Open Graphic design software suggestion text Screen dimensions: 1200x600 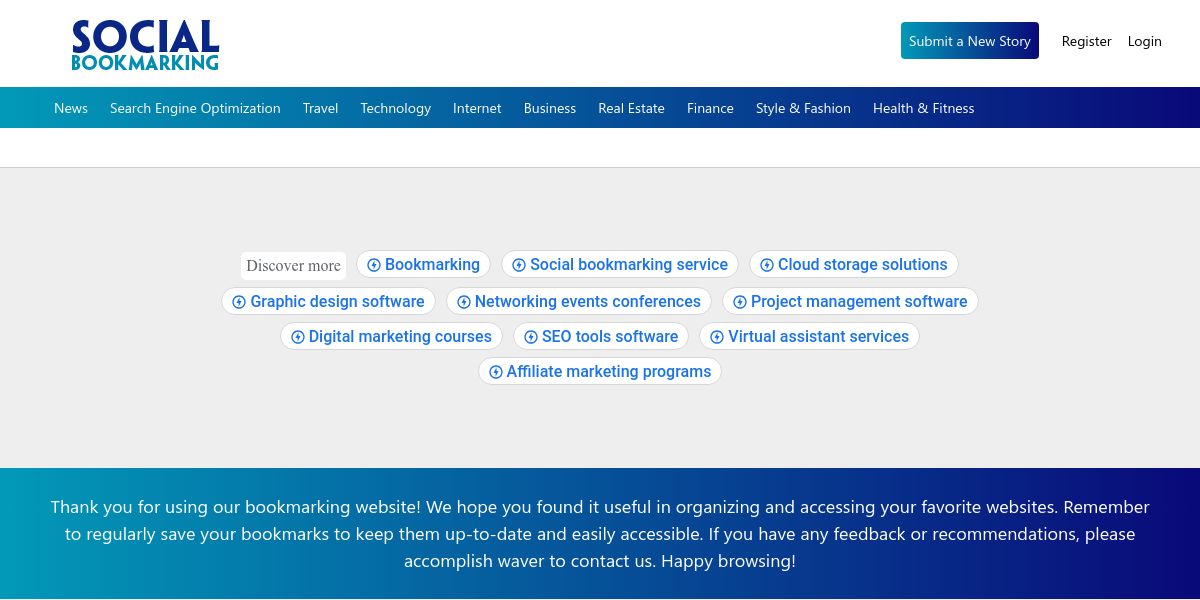pyautogui.click(x=337, y=302)
